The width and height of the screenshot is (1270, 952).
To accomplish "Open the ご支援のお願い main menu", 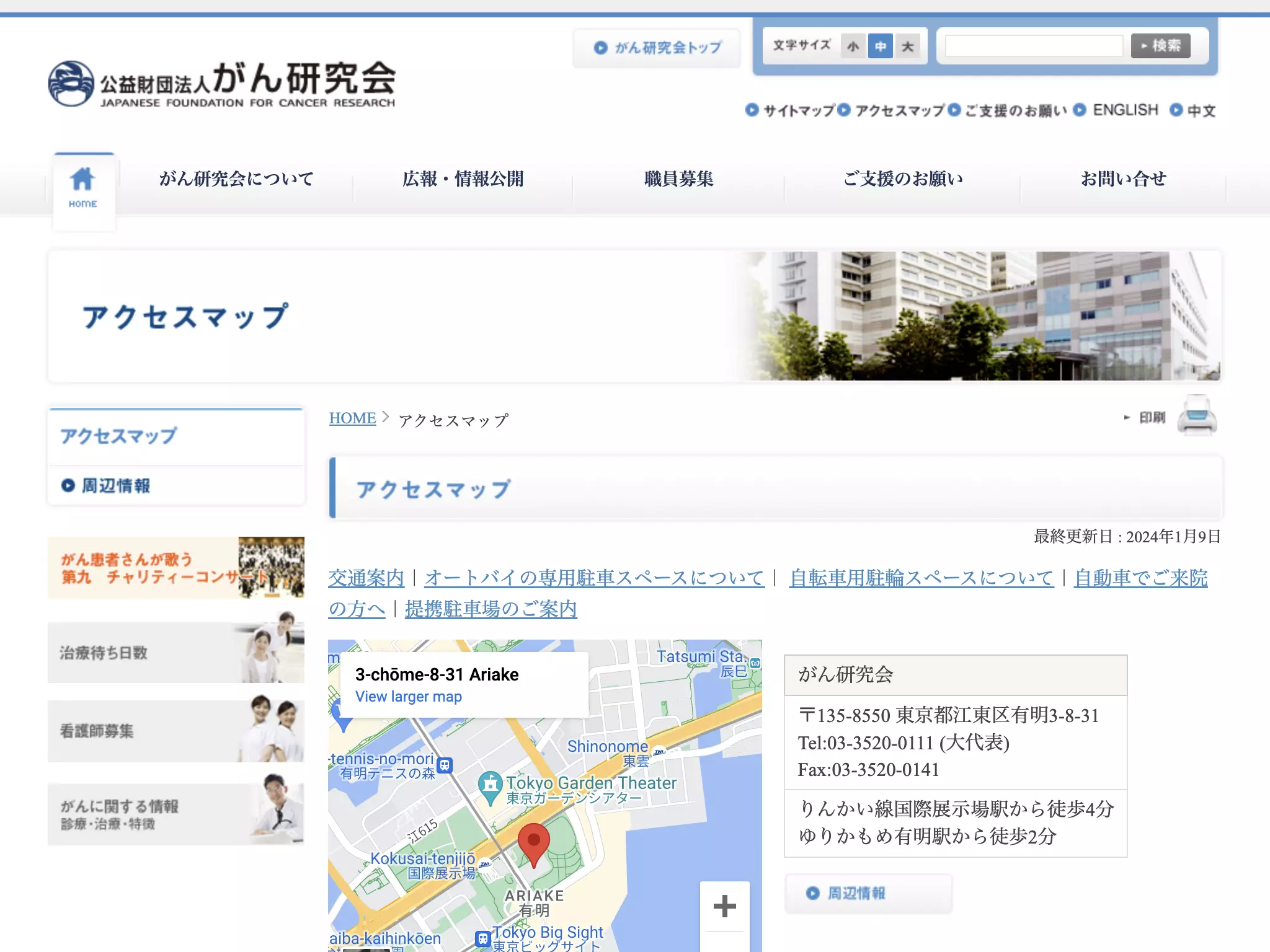I will [x=903, y=179].
